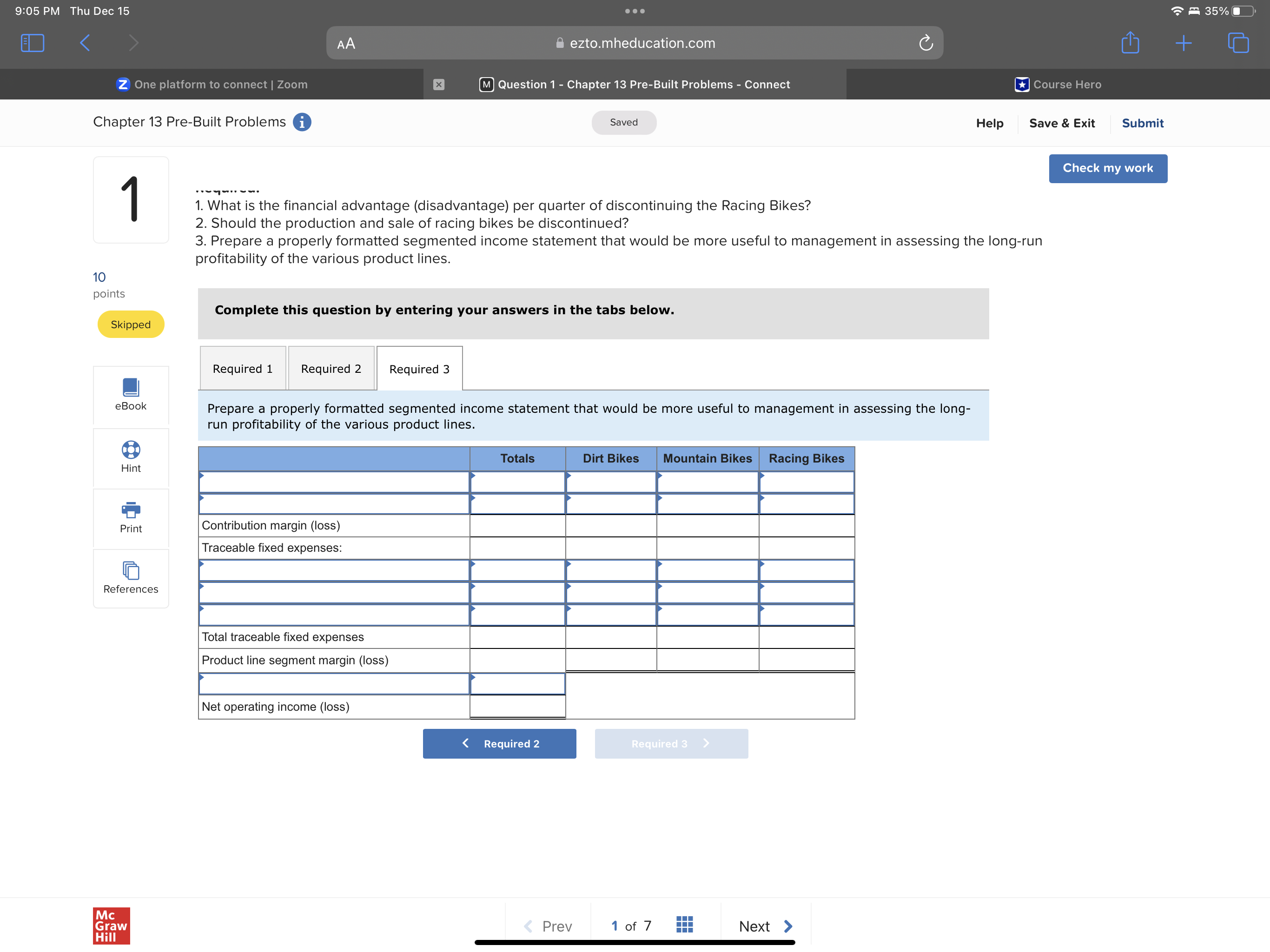Close the Question 1 Connect tab

(439, 85)
